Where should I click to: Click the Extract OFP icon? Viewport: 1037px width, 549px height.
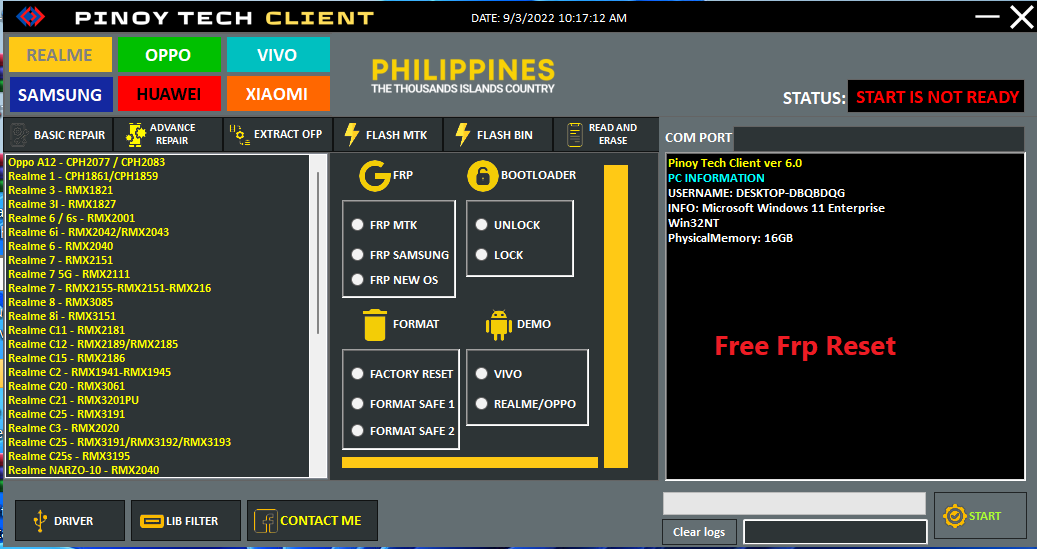coord(239,134)
